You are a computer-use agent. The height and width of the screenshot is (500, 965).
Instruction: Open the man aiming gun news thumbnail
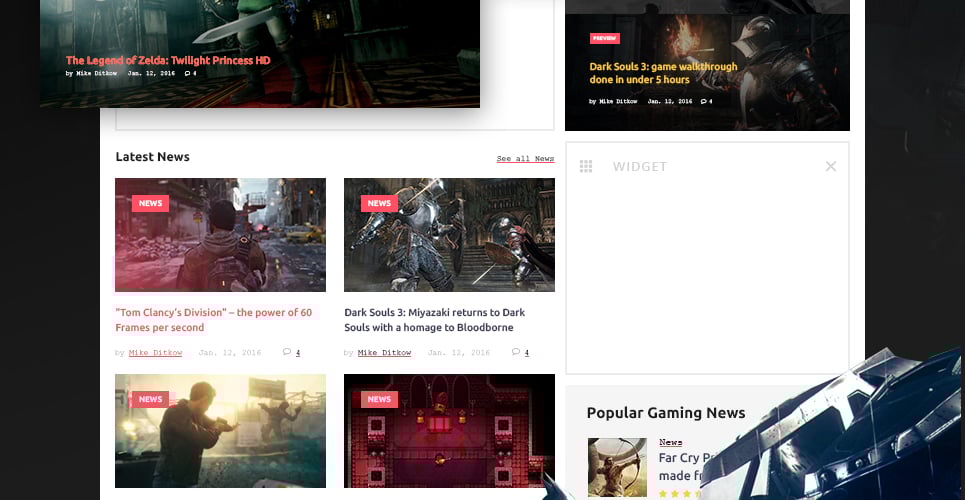[x=220, y=431]
